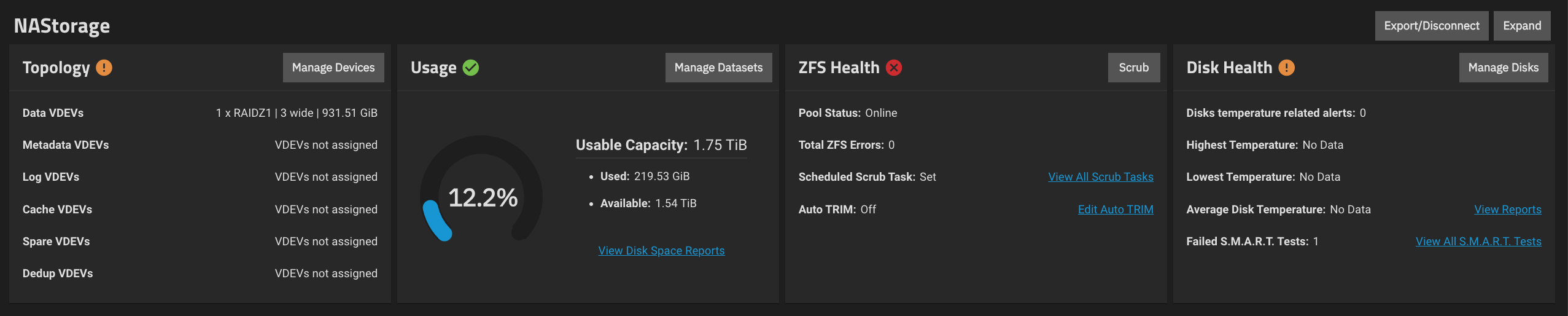Image resolution: width=1568 pixels, height=316 pixels.
Task: Click the Edit Auto TRIM link
Action: pyautogui.click(x=1115, y=210)
